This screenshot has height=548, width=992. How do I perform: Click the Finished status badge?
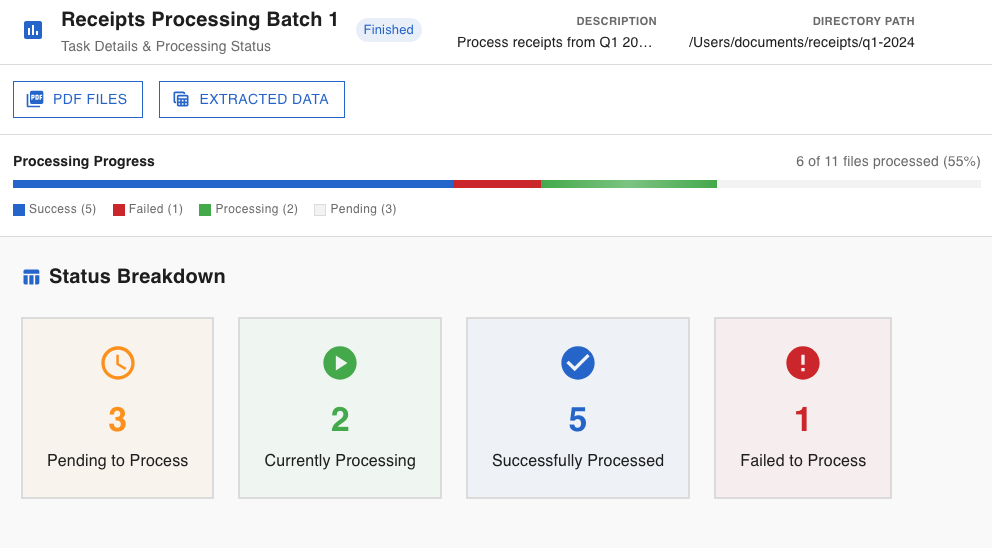(x=389, y=30)
